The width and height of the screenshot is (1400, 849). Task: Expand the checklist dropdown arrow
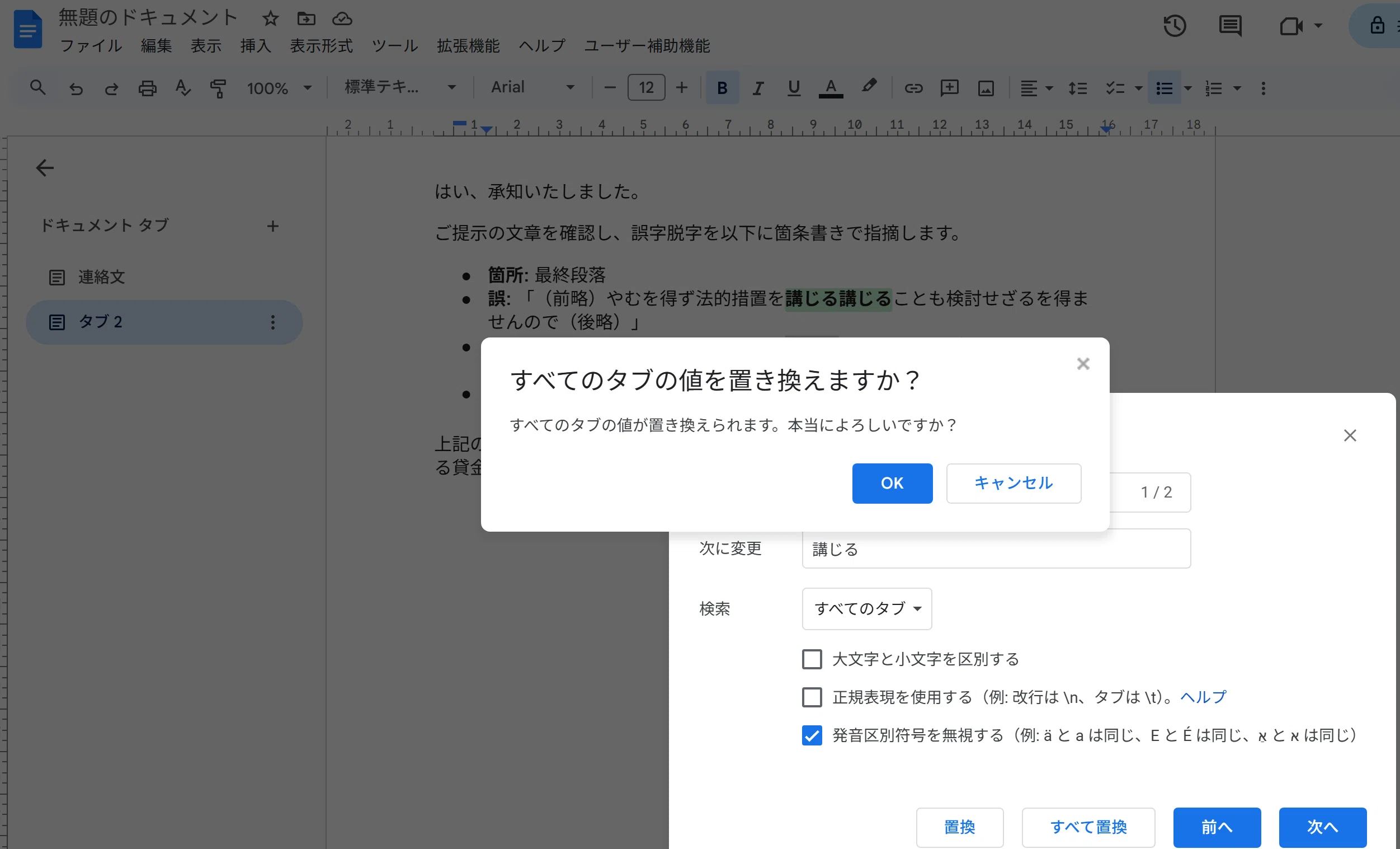[x=1138, y=88]
